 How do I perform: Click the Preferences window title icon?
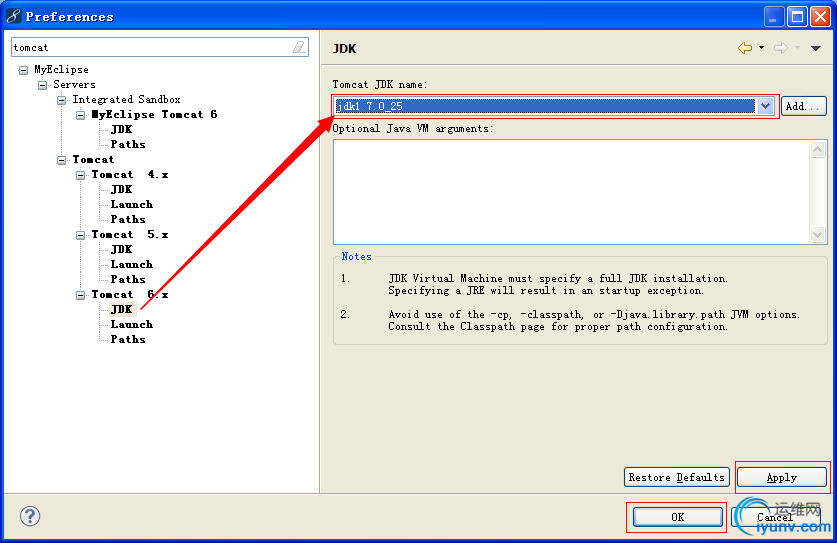(13, 16)
